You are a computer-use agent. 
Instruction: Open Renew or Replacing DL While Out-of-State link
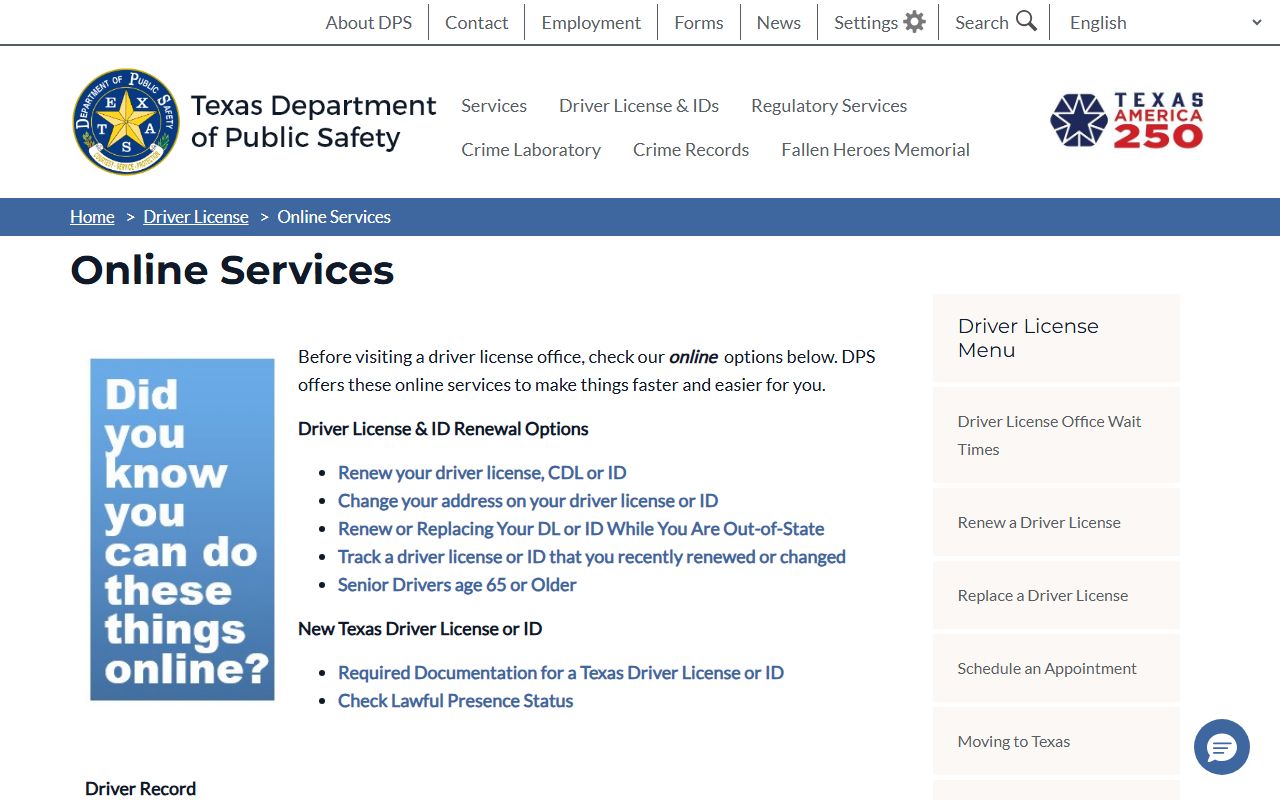coord(581,529)
